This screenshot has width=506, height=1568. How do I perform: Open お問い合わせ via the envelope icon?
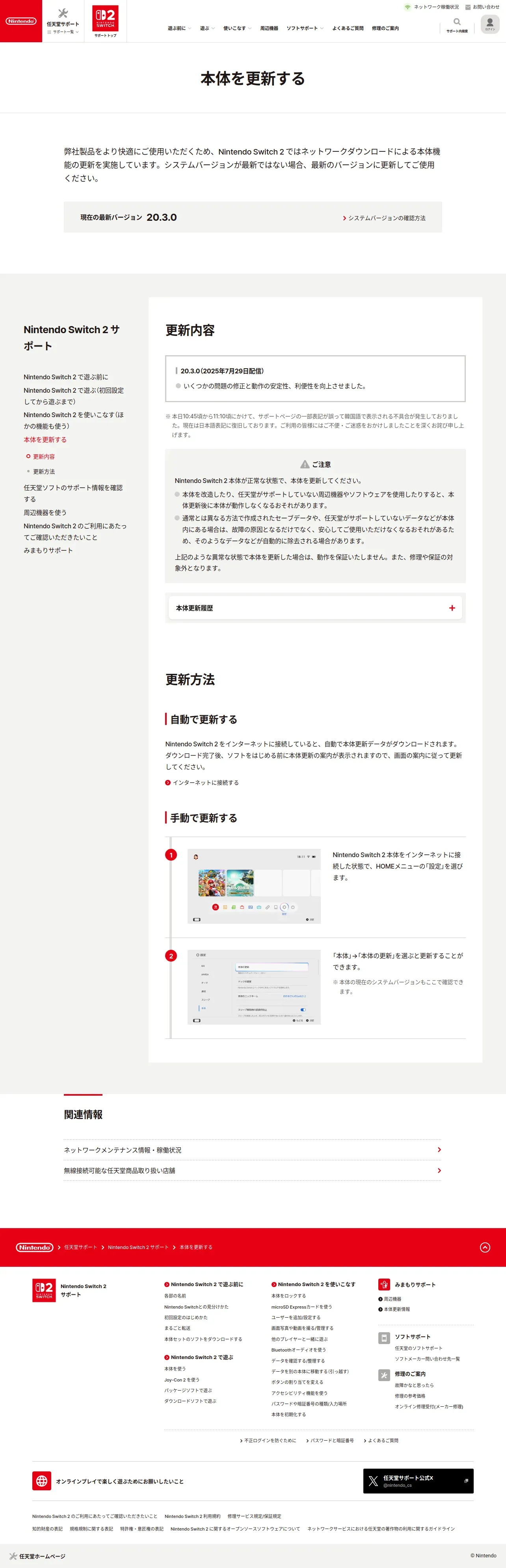pyautogui.click(x=468, y=7)
